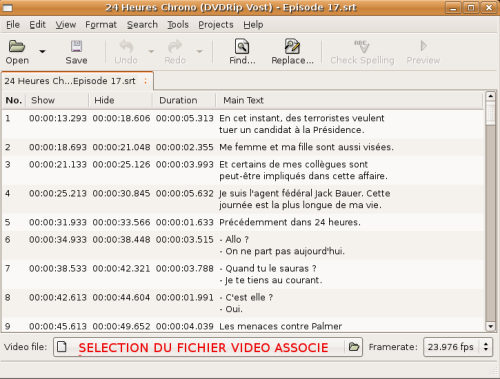Close the document tab with its orange button
This screenshot has height=379, width=500.
[146, 81]
